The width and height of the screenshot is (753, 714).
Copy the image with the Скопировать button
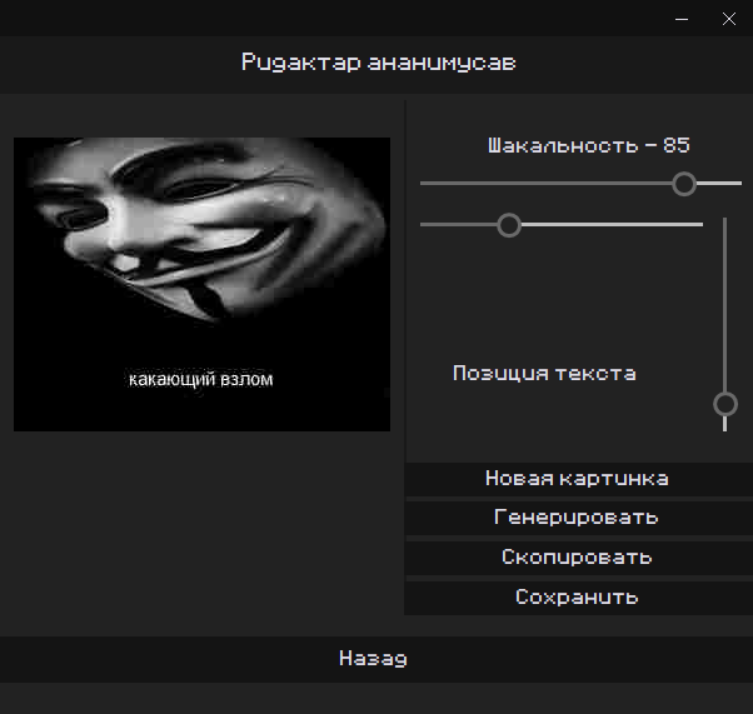[x=578, y=558]
